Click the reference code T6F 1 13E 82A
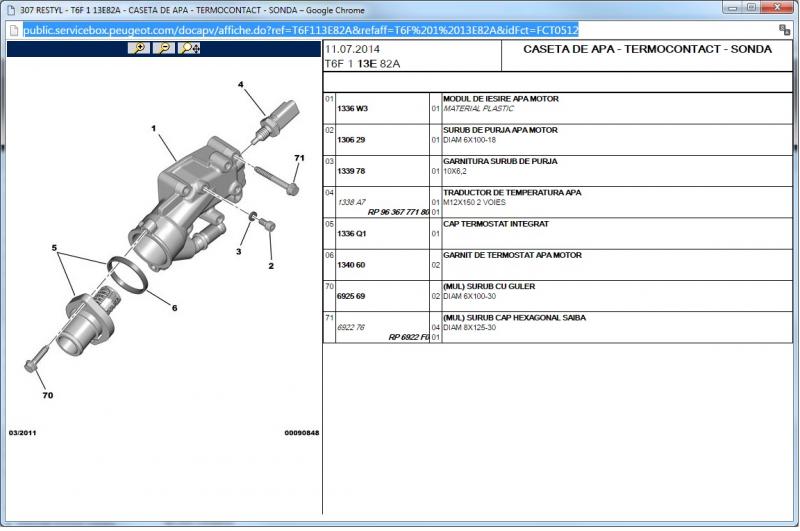Viewport: 800px width, 531px height. [x=362, y=64]
